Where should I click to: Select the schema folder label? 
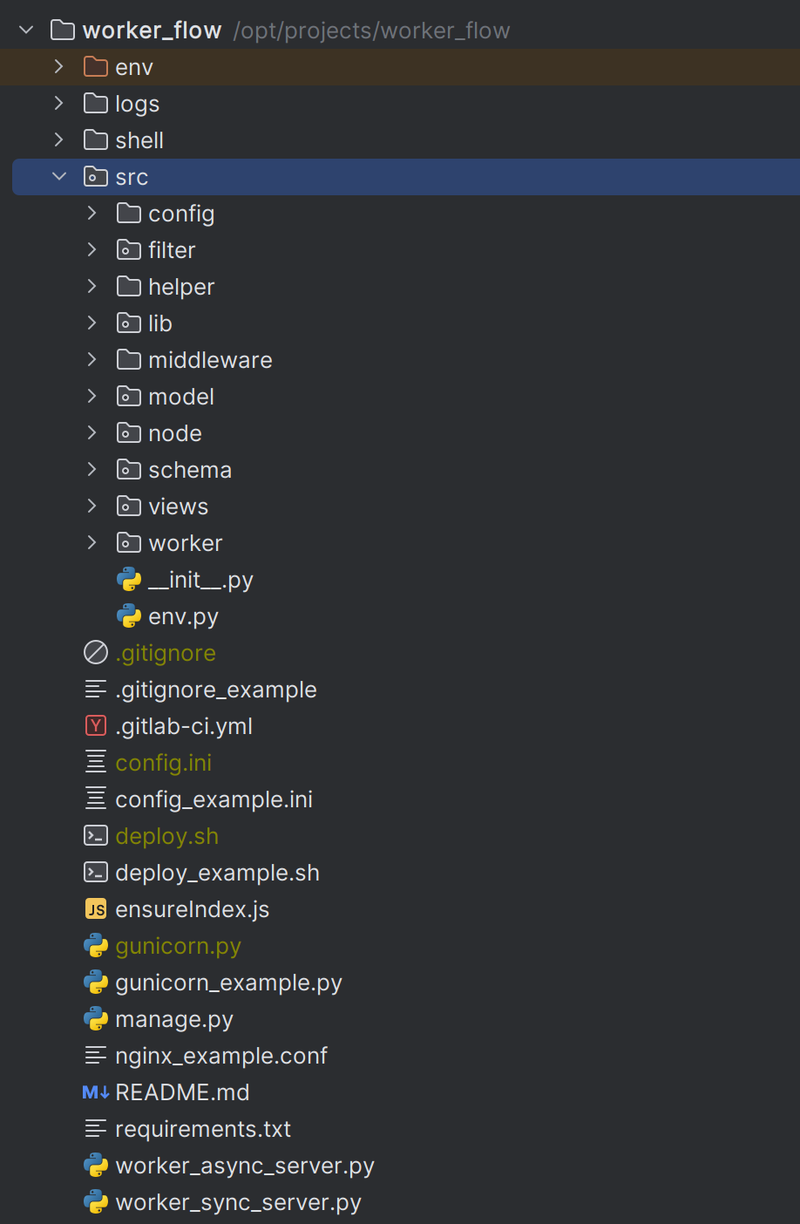tap(190, 469)
